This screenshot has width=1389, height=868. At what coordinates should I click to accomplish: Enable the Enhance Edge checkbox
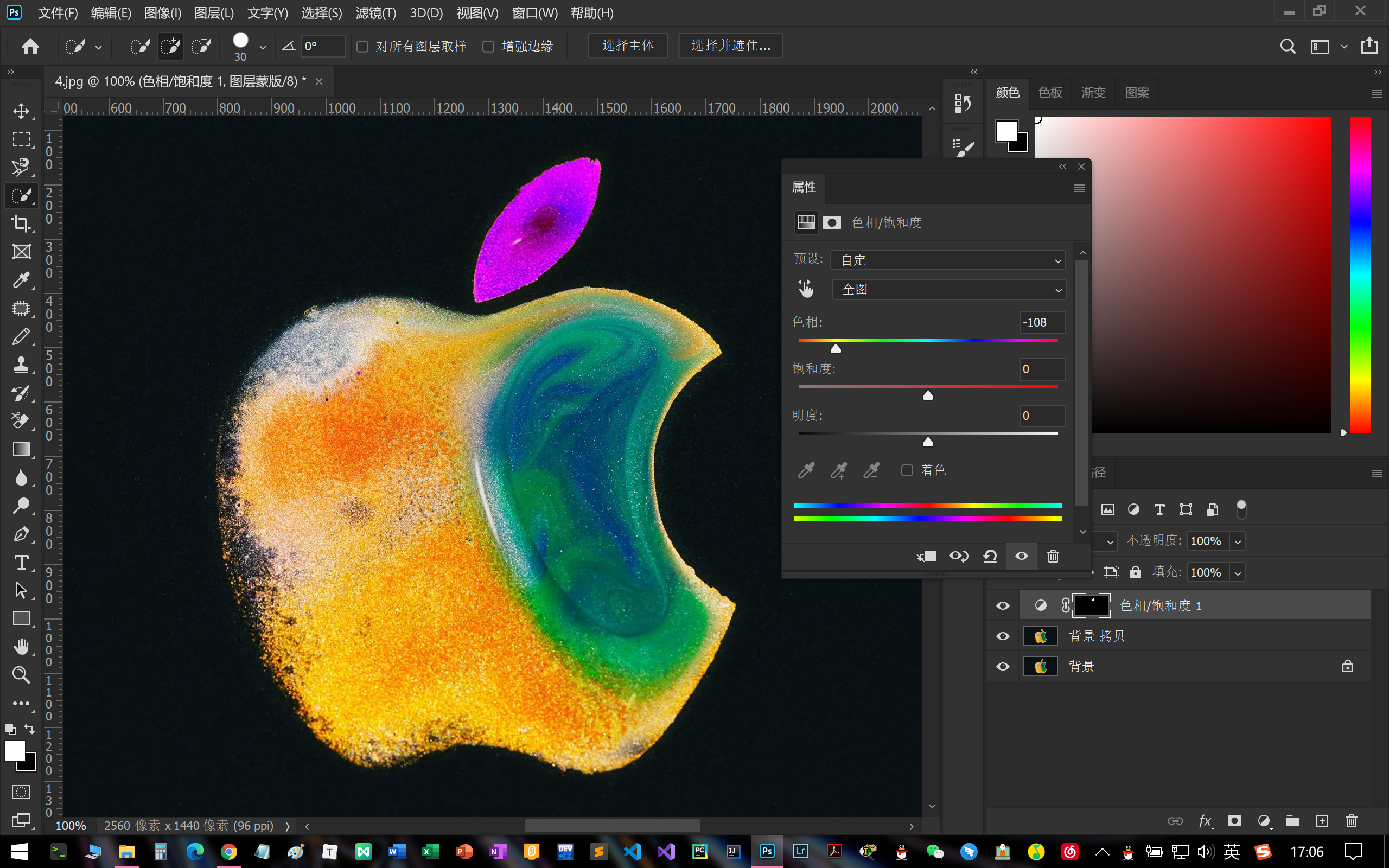point(488,47)
